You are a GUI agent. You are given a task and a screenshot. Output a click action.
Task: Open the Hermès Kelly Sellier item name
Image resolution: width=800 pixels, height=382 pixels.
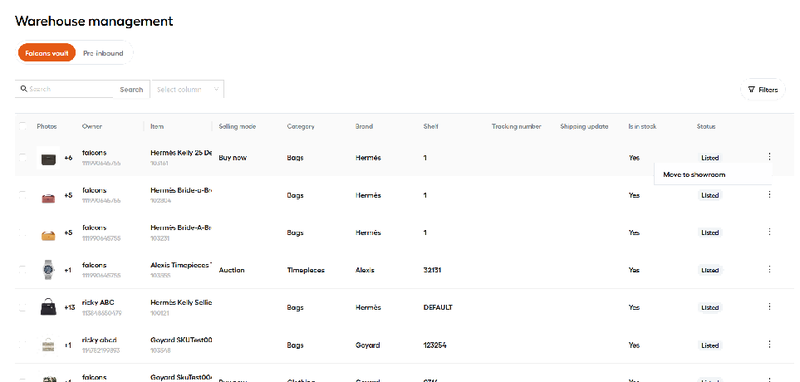click(x=181, y=302)
